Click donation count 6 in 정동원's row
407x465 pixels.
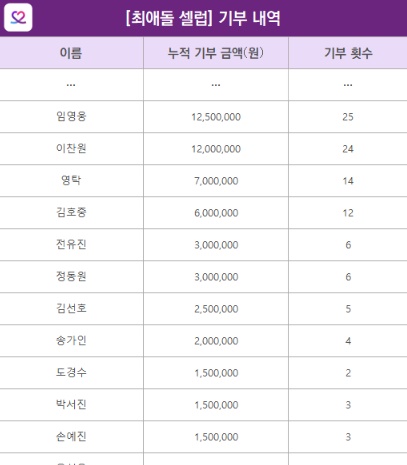(x=348, y=277)
